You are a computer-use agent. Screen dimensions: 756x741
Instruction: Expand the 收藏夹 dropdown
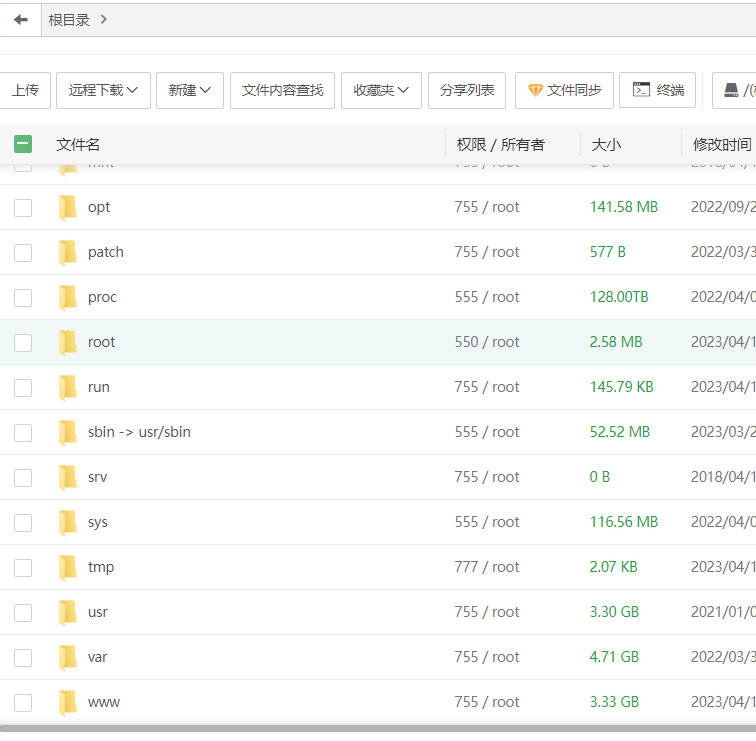coord(381,90)
